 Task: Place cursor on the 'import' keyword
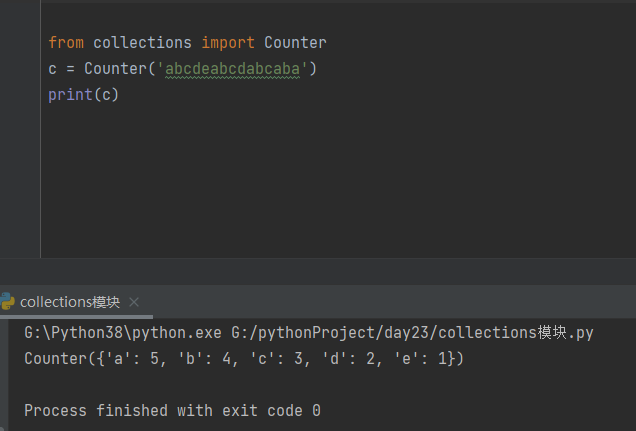(228, 43)
